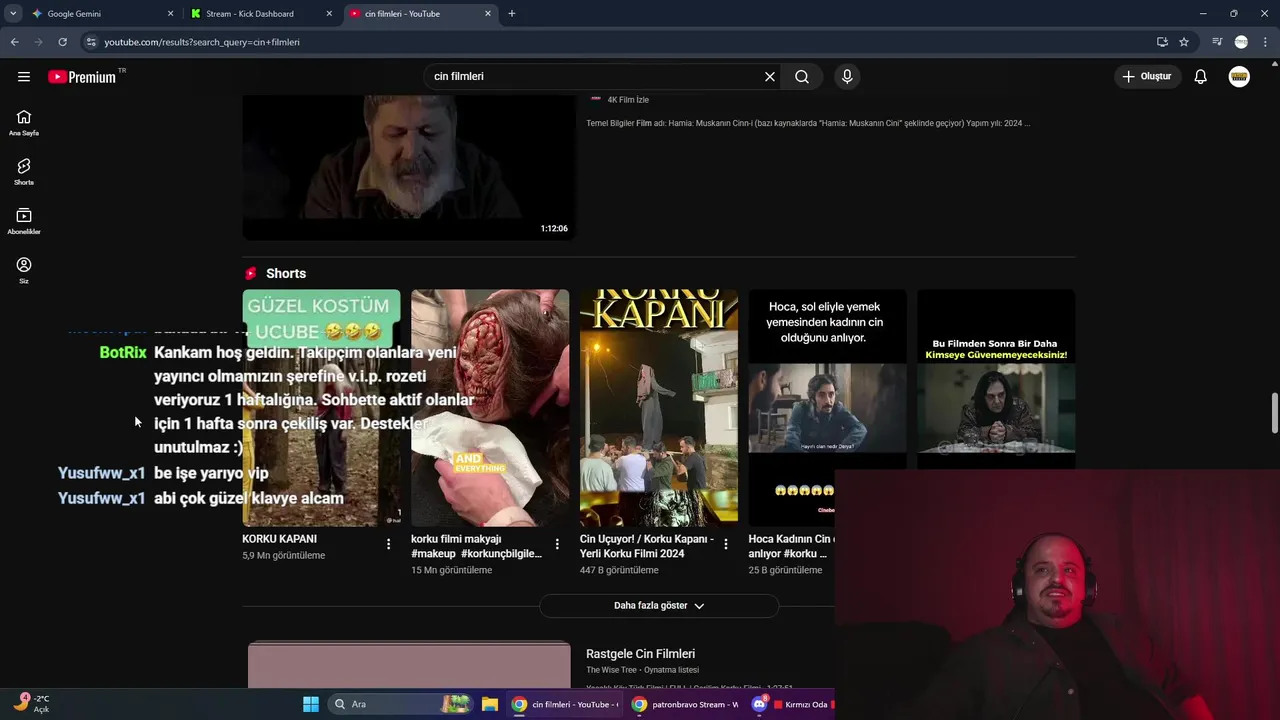This screenshot has height=720, width=1280.
Task: Open Temel Bilgiler film description text
Action: (x=808, y=124)
